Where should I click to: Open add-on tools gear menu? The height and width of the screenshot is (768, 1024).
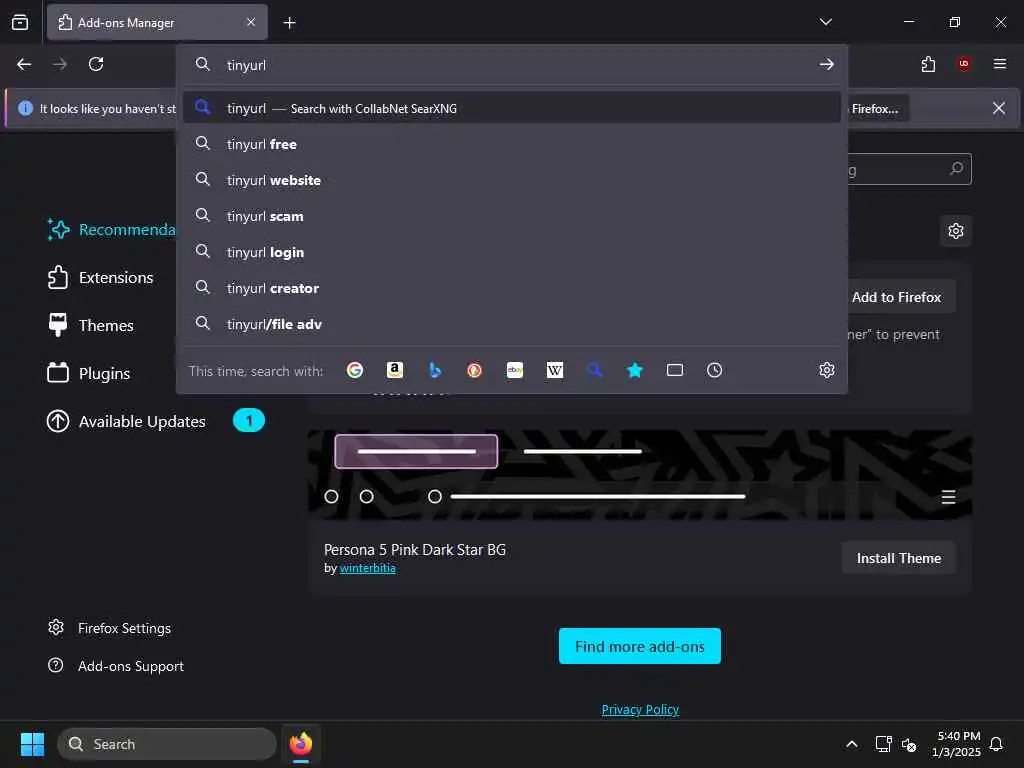(956, 231)
